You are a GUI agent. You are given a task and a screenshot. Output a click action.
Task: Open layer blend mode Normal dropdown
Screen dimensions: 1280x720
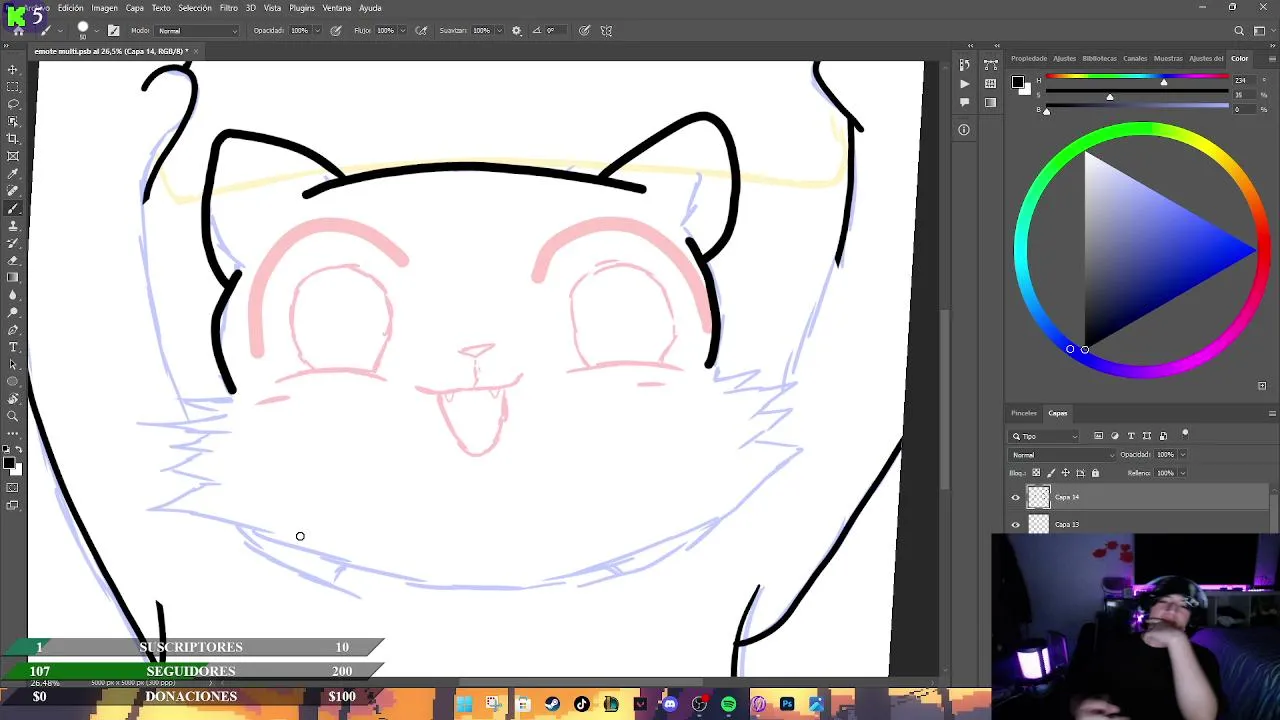coord(1062,455)
